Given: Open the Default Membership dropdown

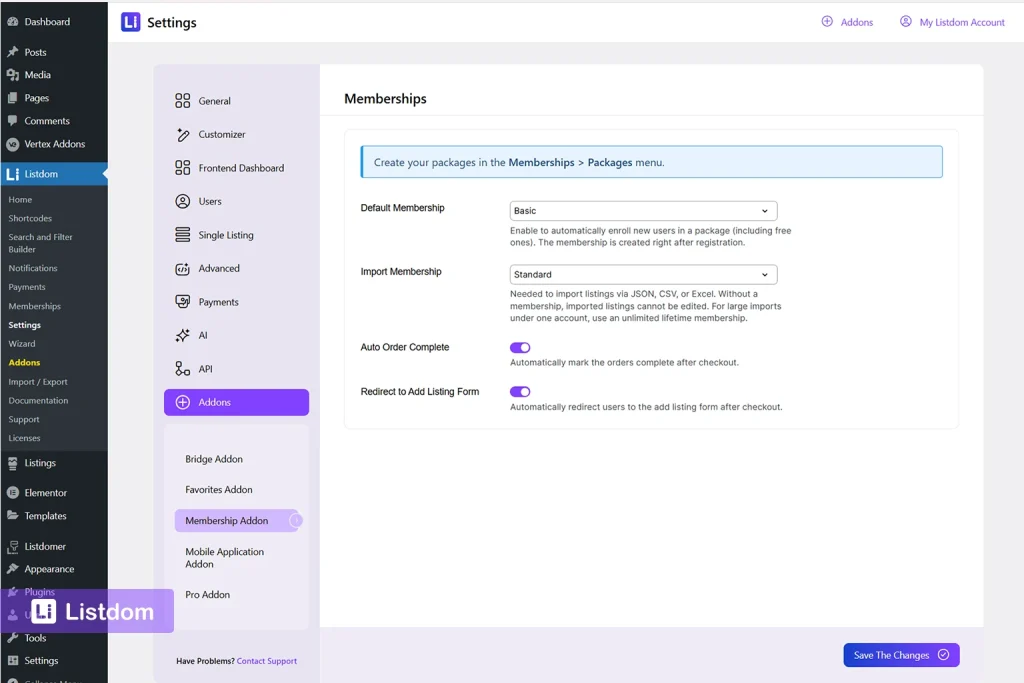Looking at the screenshot, I should click(643, 210).
